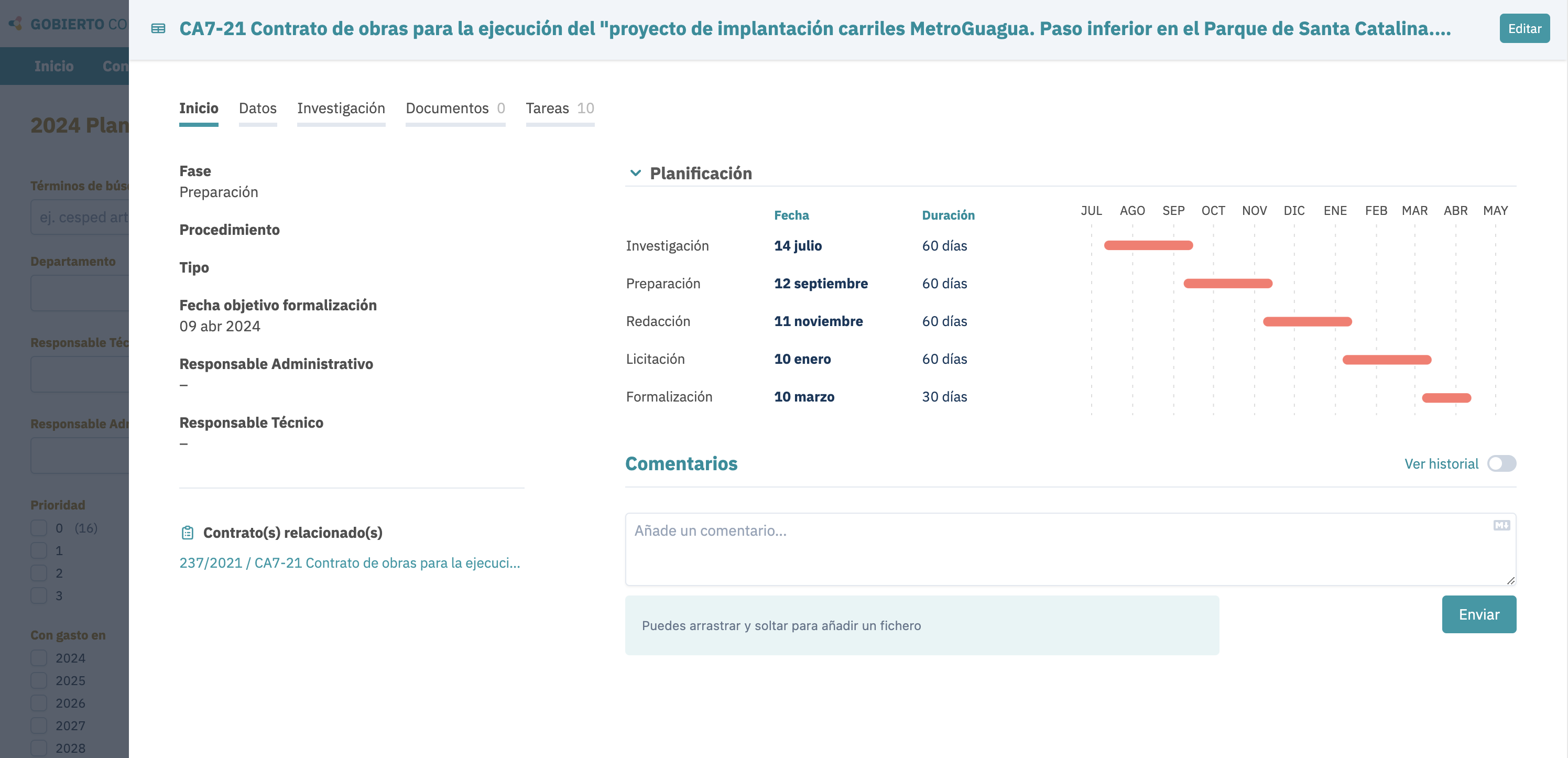Image resolution: width=1568 pixels, height=758 pixels.
Task: Click the Duración column header
Action: tap(948, 215)
